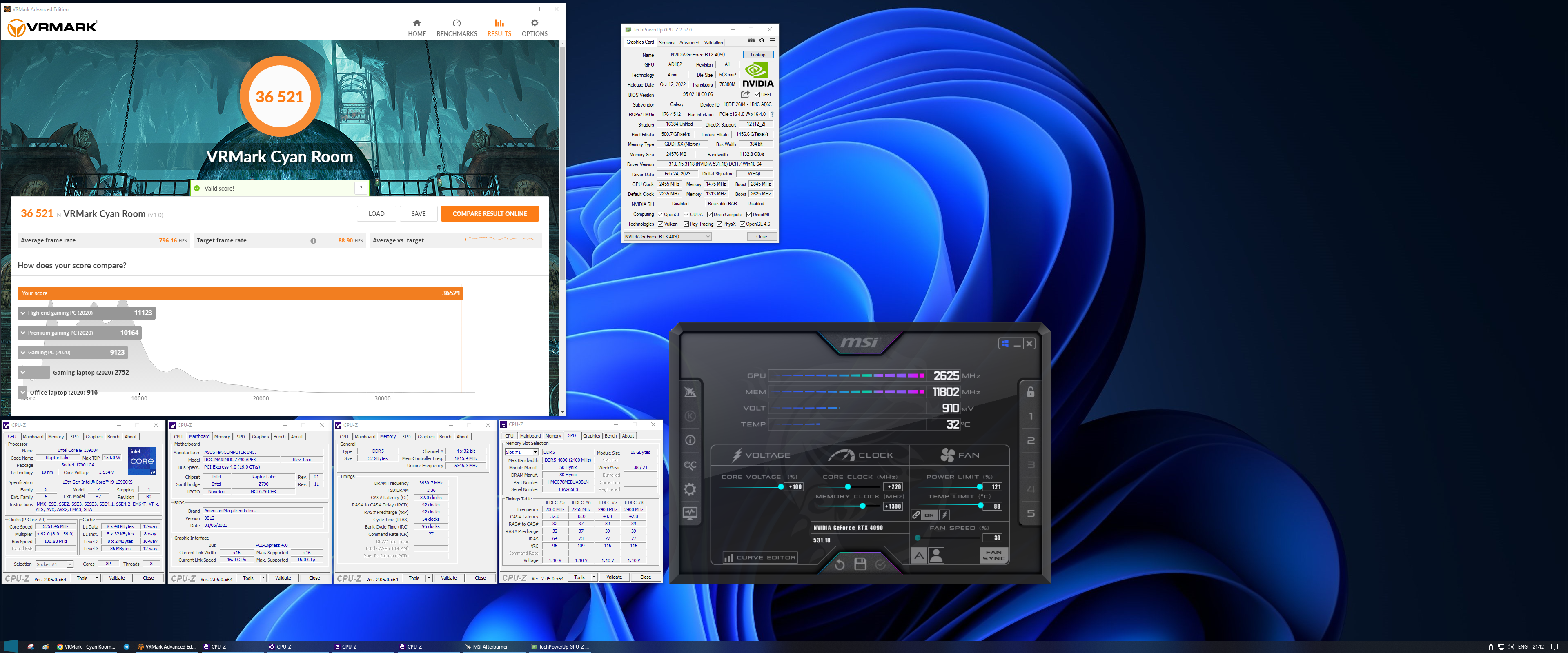Open GPU selection dropdown in GPU-Z
The width and height of the screenshot is (1568, 653).
(x=667, y=237)
